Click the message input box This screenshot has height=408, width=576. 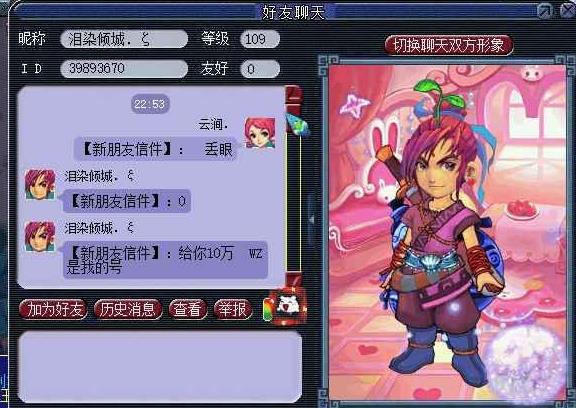coord(160,367)
